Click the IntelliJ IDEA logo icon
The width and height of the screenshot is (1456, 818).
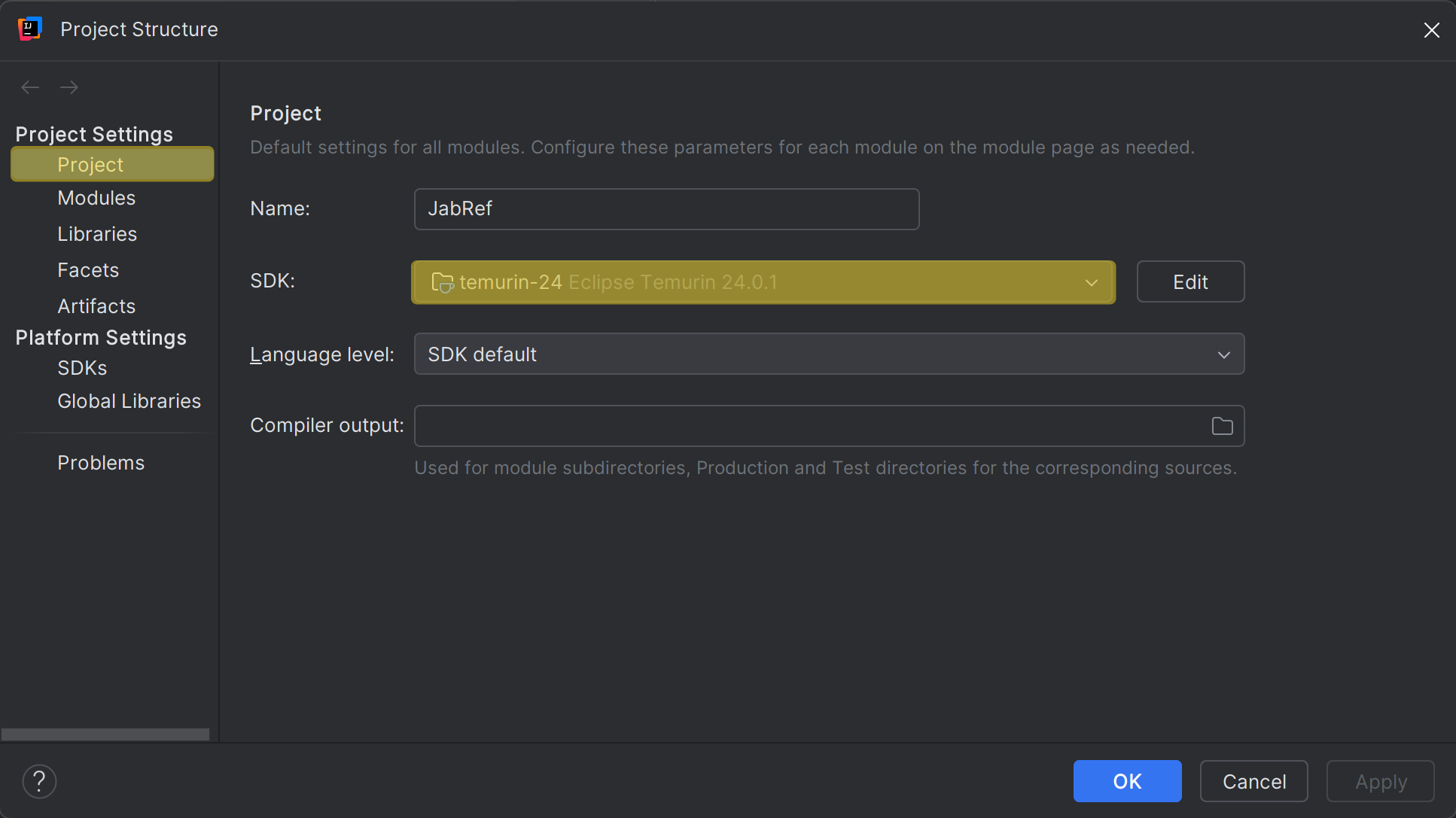[x=30, y=29]
